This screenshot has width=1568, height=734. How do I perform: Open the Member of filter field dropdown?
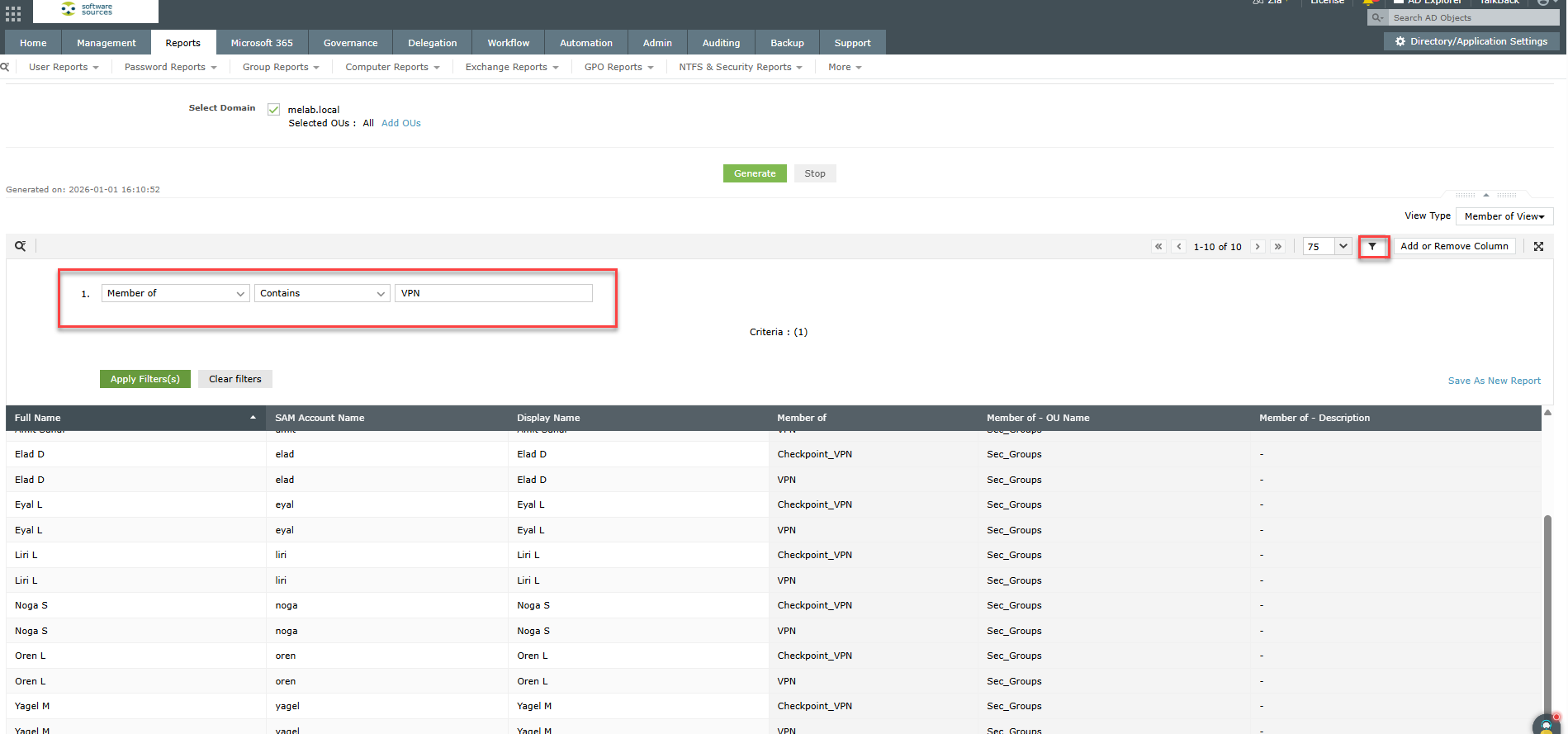coord(175,293)
